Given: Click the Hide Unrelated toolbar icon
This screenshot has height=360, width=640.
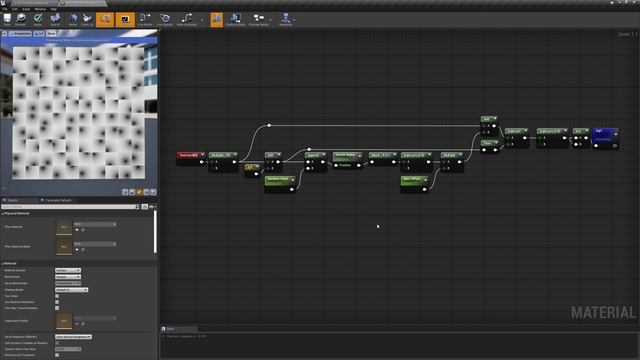Looking at the screenshot, I should 187,19.
